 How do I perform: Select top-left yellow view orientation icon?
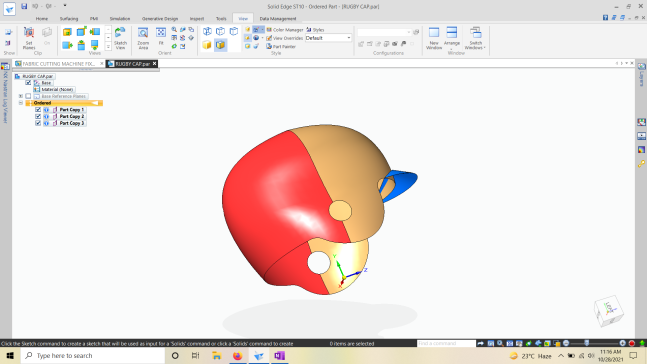tap(67, 32)
